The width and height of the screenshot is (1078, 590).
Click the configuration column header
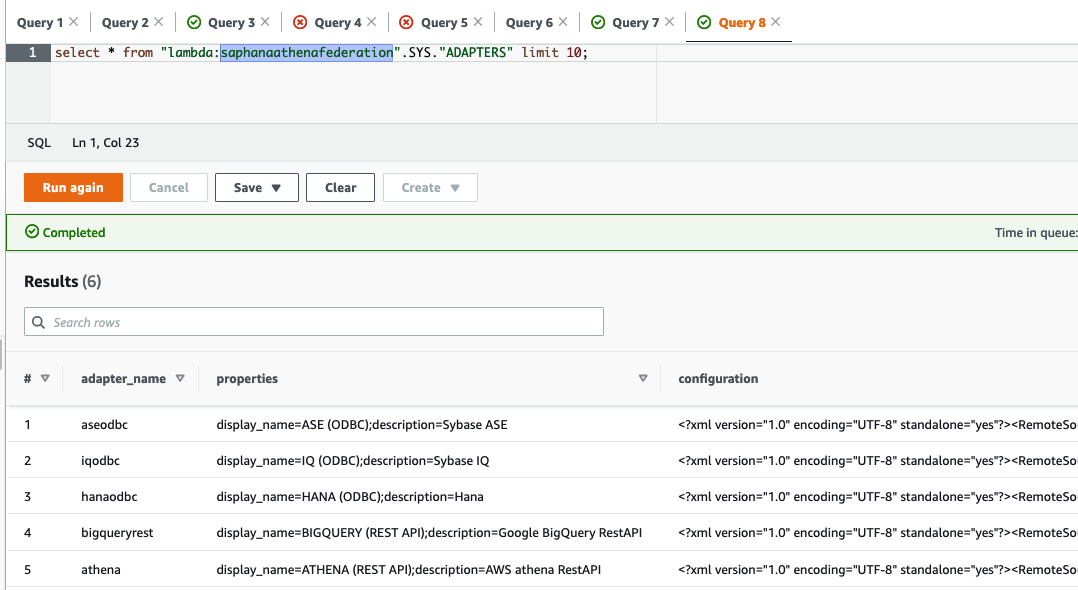(718, 379)
